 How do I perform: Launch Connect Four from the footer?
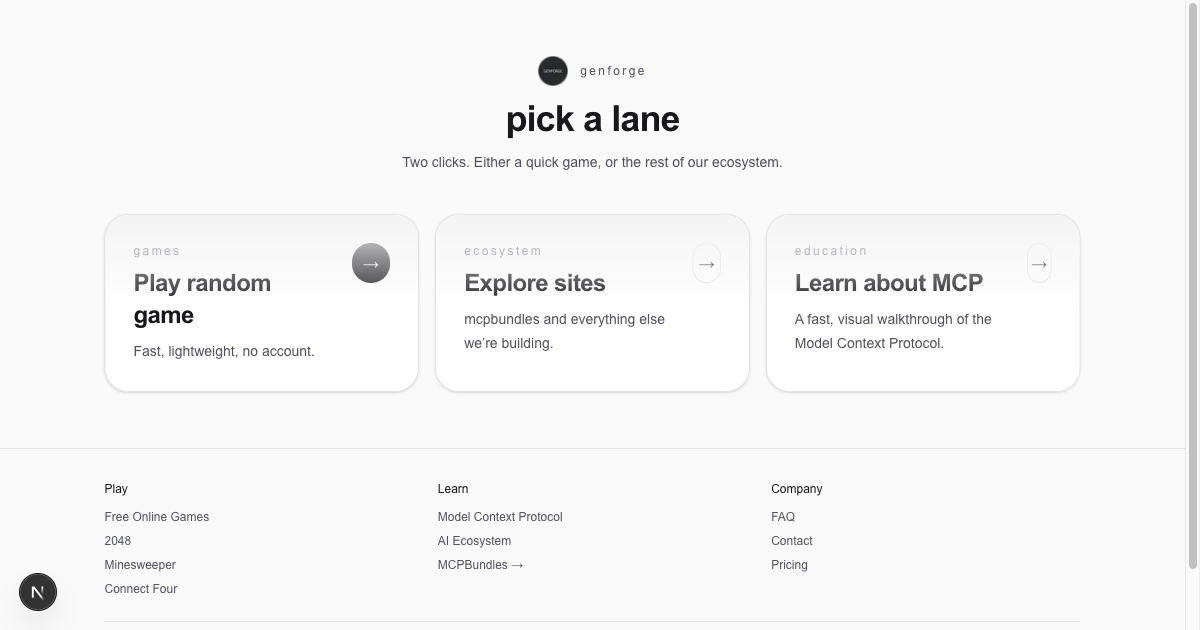click(x=141, y=589)
